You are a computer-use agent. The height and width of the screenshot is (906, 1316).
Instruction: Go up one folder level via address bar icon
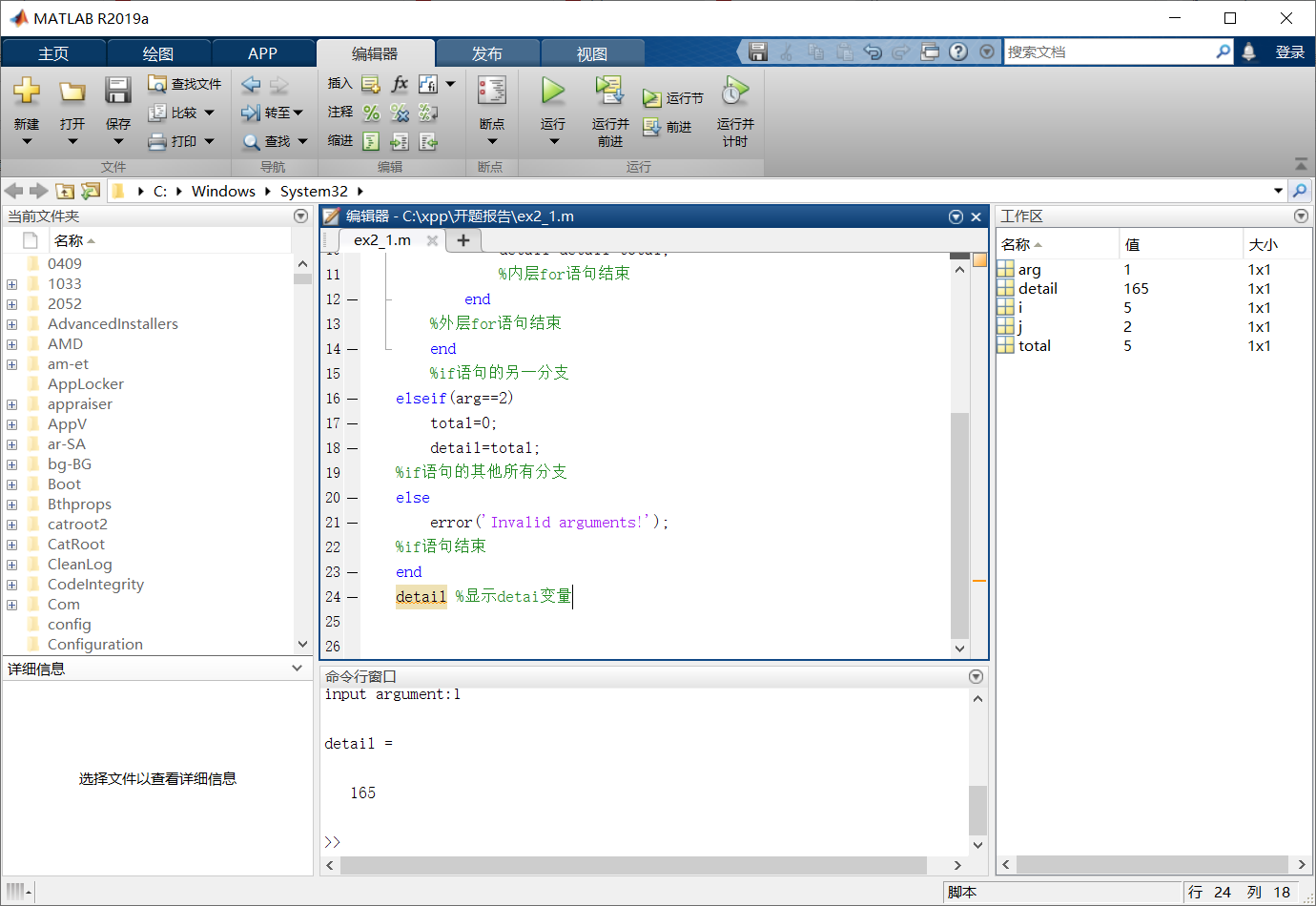pyautogui.click(x=65, y=191)
